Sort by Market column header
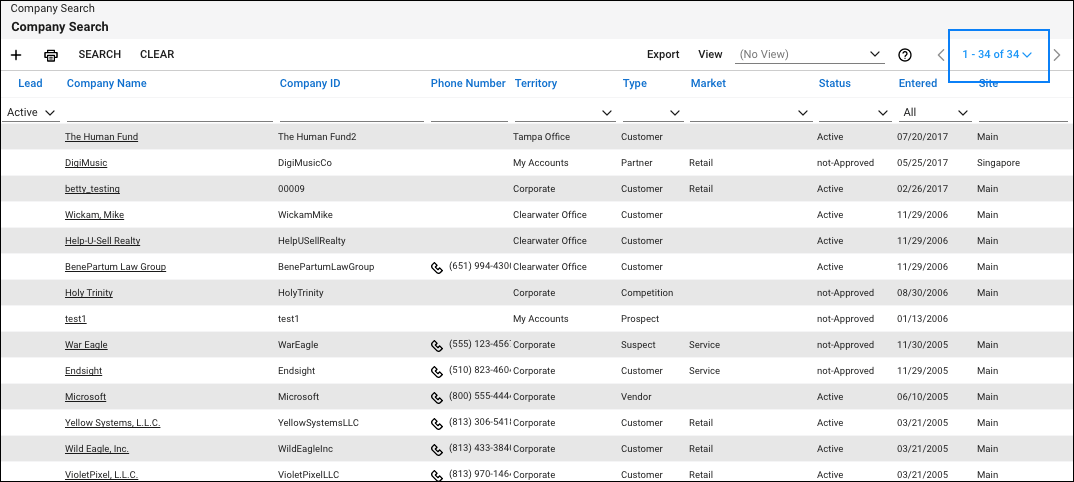Image resolution: width=1074 pixels, height=482 pixels. click(x=708, y=84)
